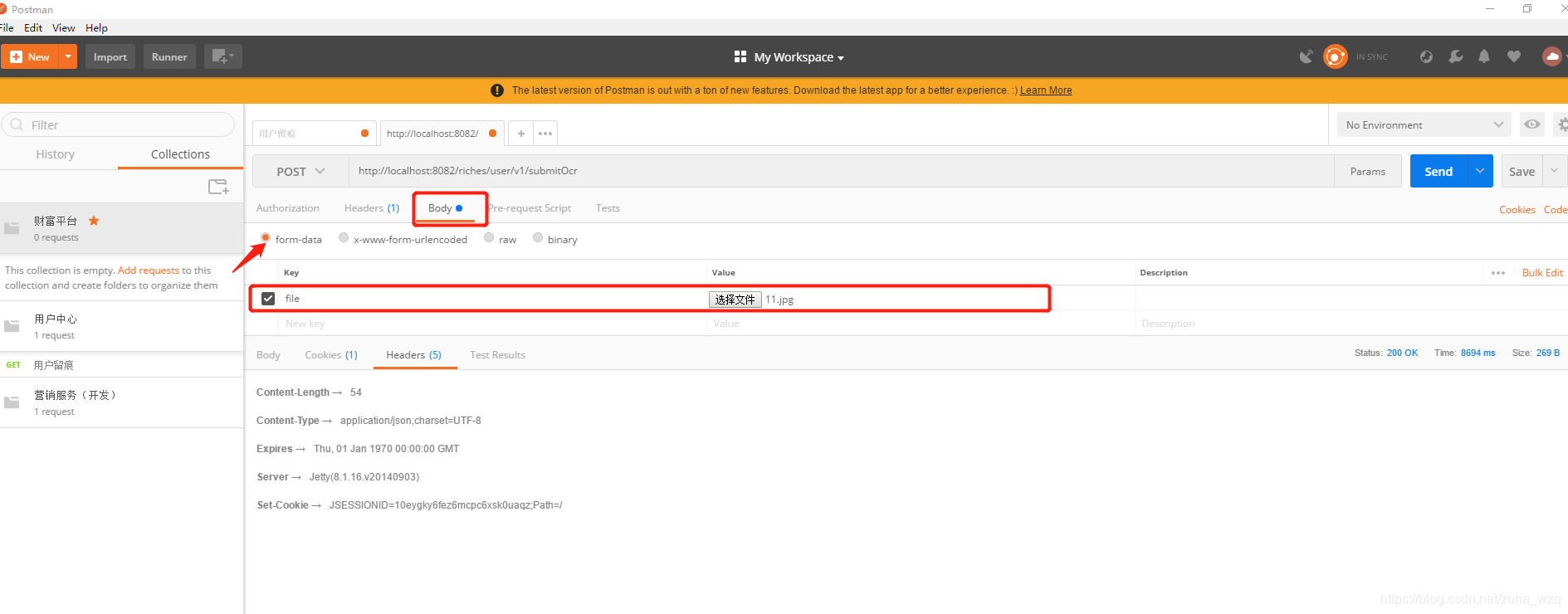The image size is (1568, 614).
Task: Click the Import button
Action: [x=110, y=56]
